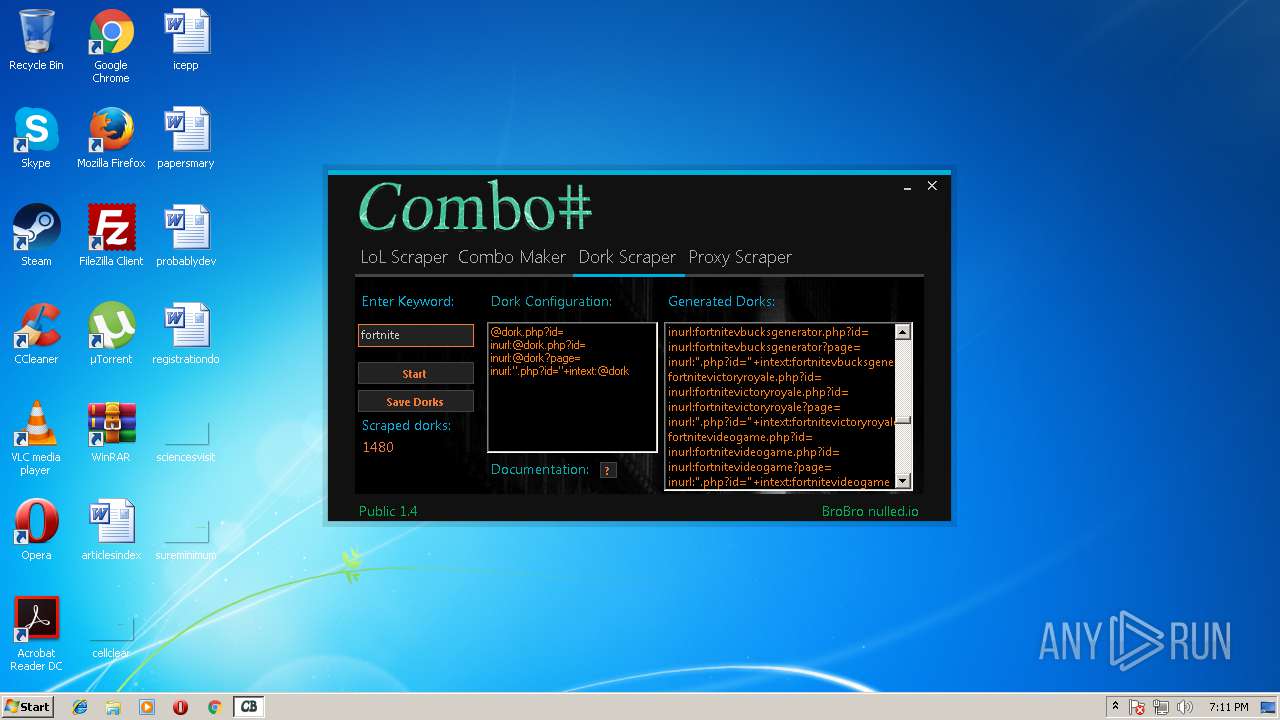Launch CCleaner desktop shortcut
Image resolution: width=1280 pixels, height=720 pixels.
[x=36, y=334]
